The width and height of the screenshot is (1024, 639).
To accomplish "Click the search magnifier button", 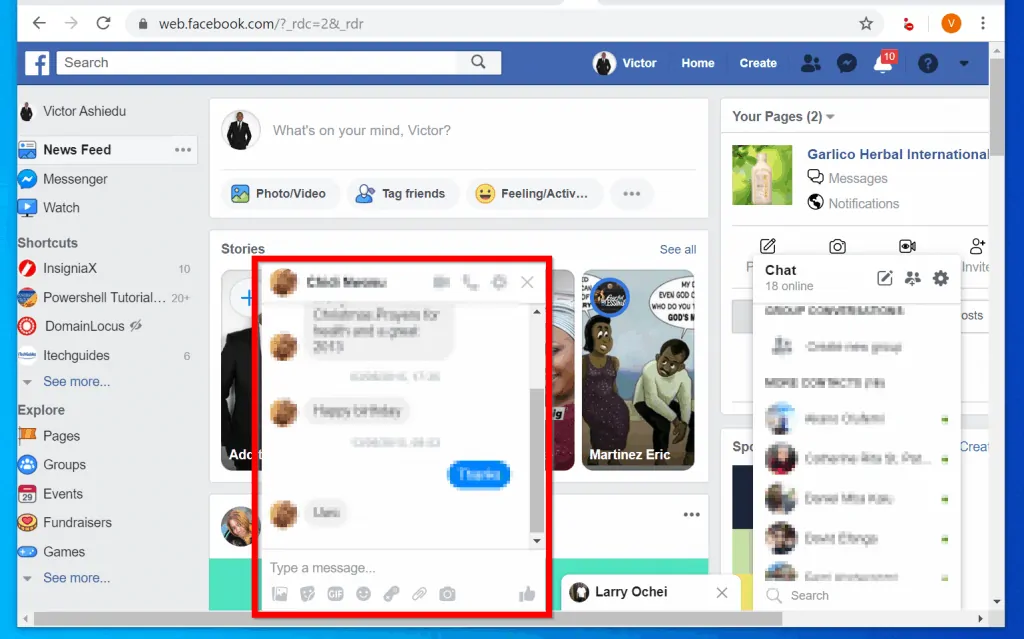I will click(x=479, y=62).
